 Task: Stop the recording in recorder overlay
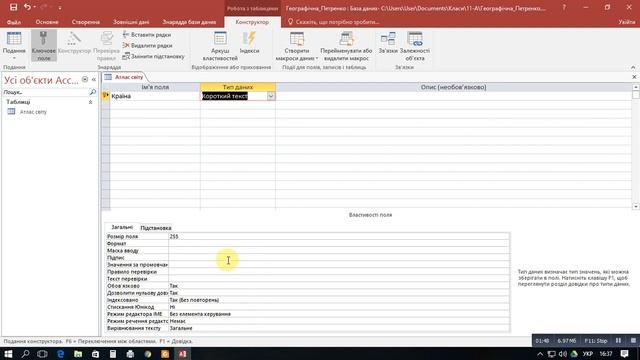tap(633, 340)
